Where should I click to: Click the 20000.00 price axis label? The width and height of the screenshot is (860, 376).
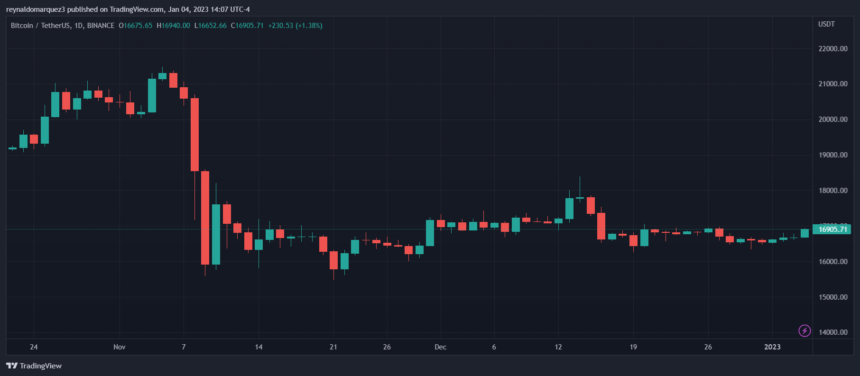pos(833,119)
